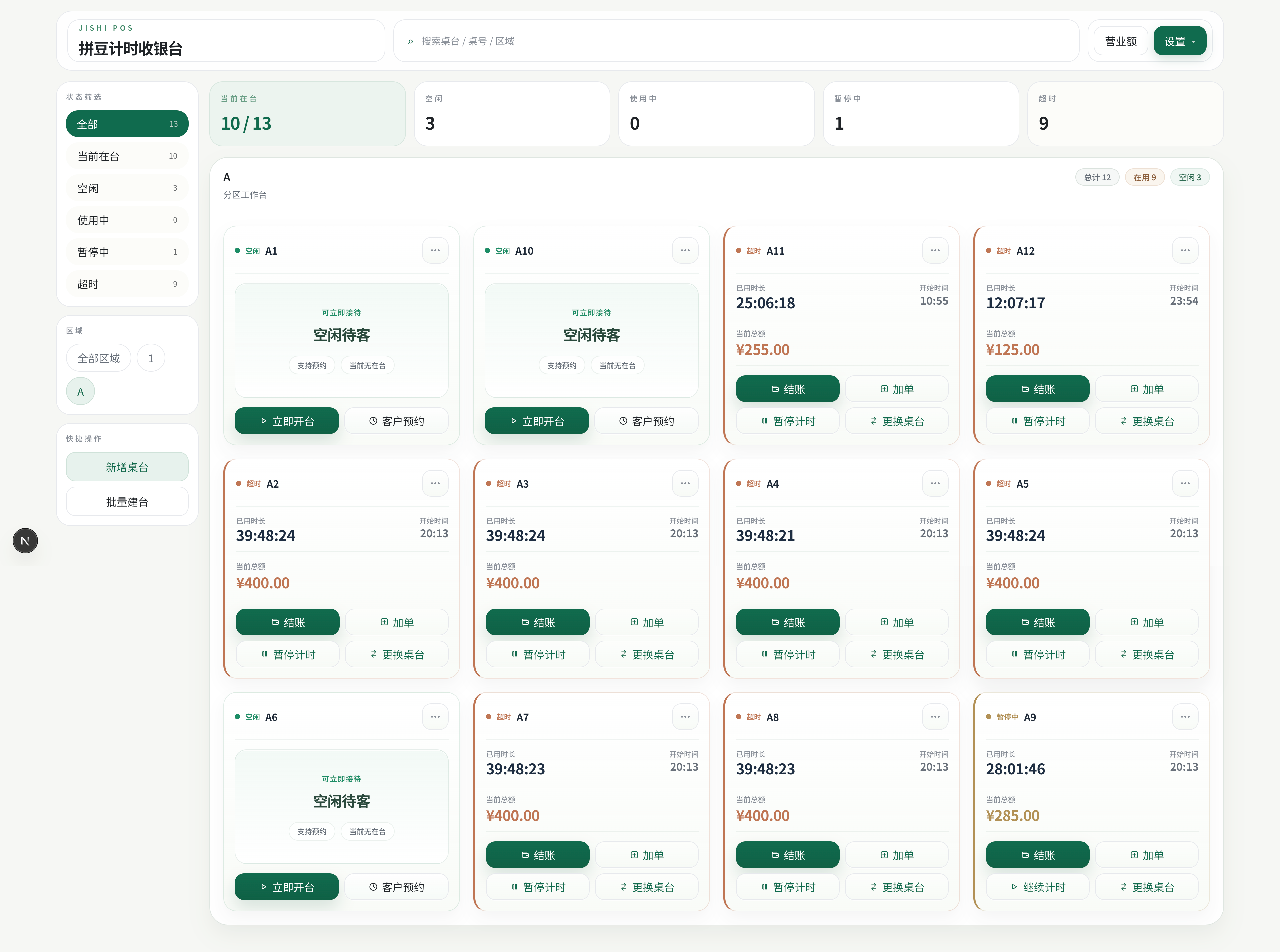Open 更换桌台 selector for table A8

[896, 887]
